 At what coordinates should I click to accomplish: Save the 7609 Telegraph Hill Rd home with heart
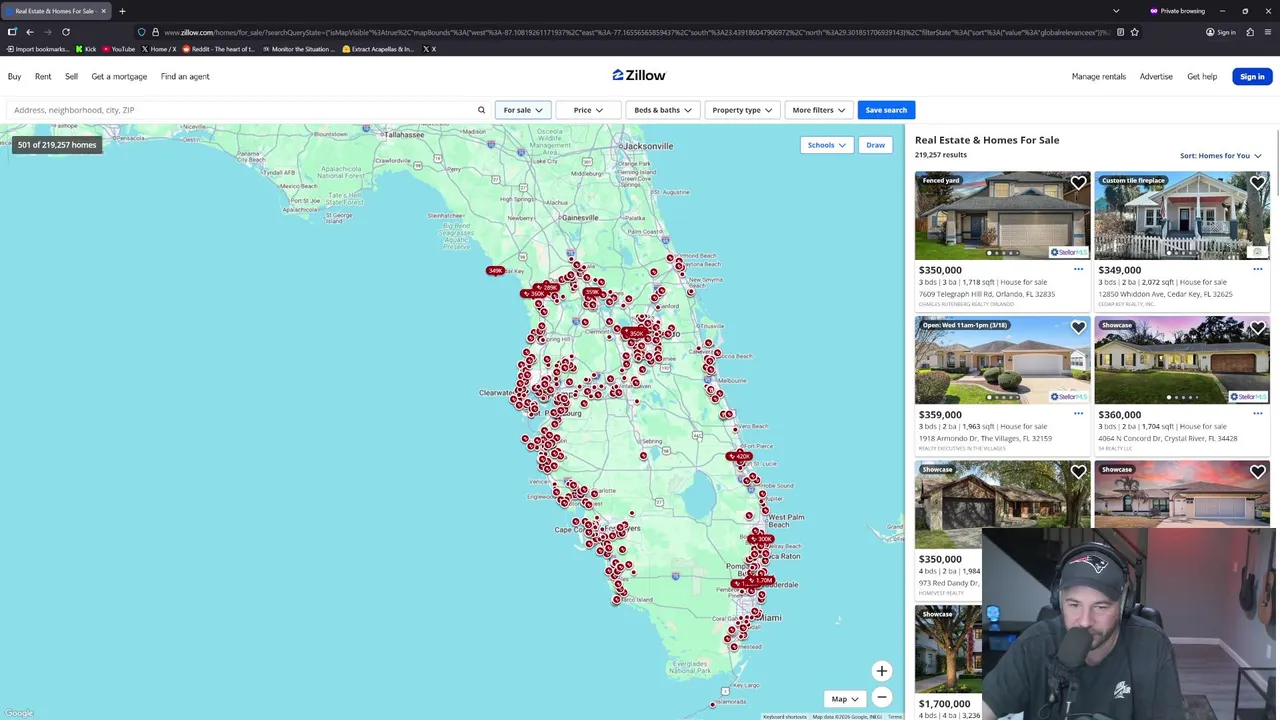1078,183
